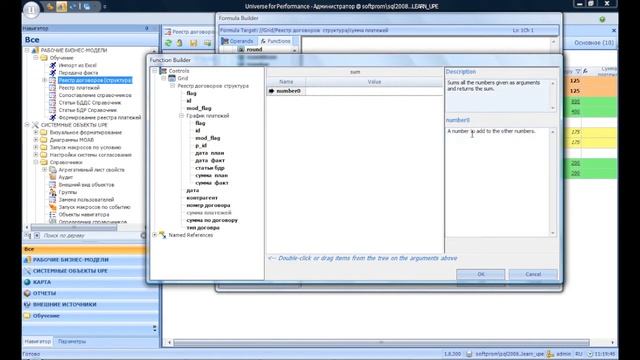This screenshot has height=360, width=640.
Task: Click the main grid horizontal scrollbar
Action: click(382, 342)
